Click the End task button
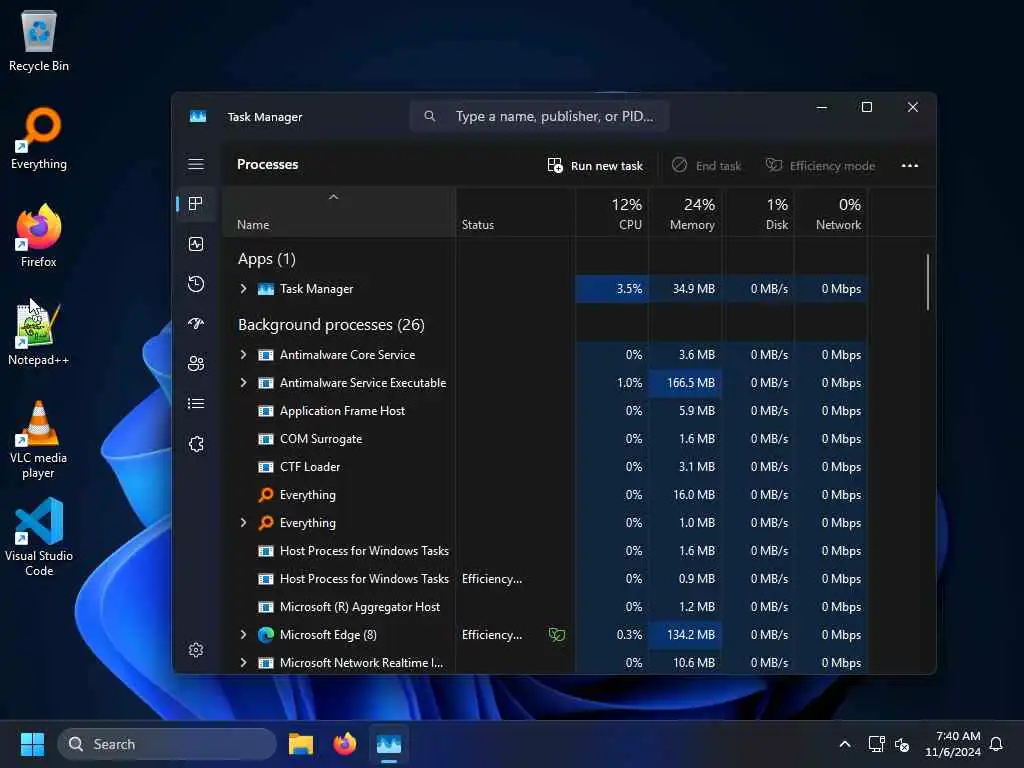Viewport: 1024px width, 768px height. tap(707, 166)
